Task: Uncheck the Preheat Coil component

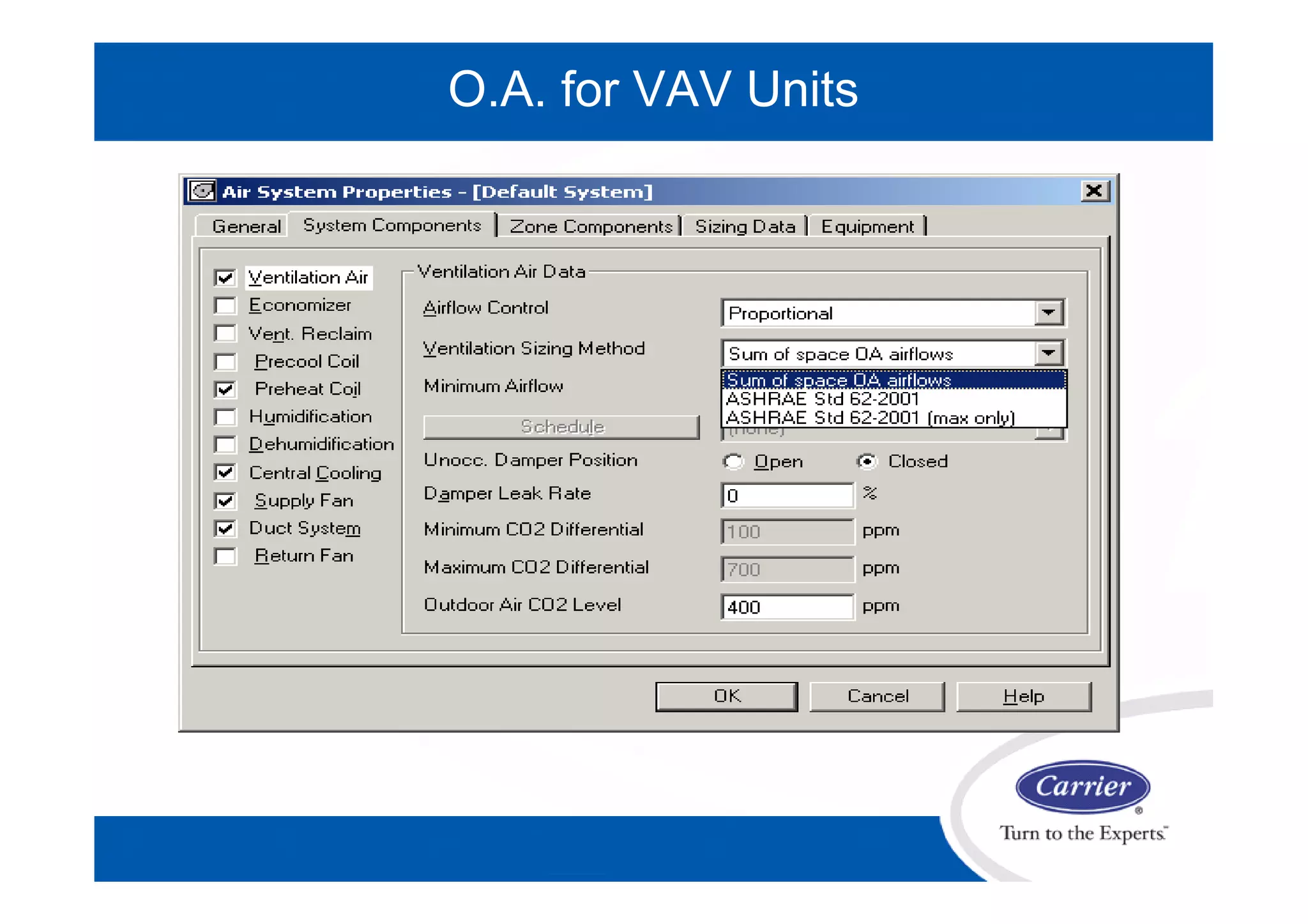Action: [225, 390]
